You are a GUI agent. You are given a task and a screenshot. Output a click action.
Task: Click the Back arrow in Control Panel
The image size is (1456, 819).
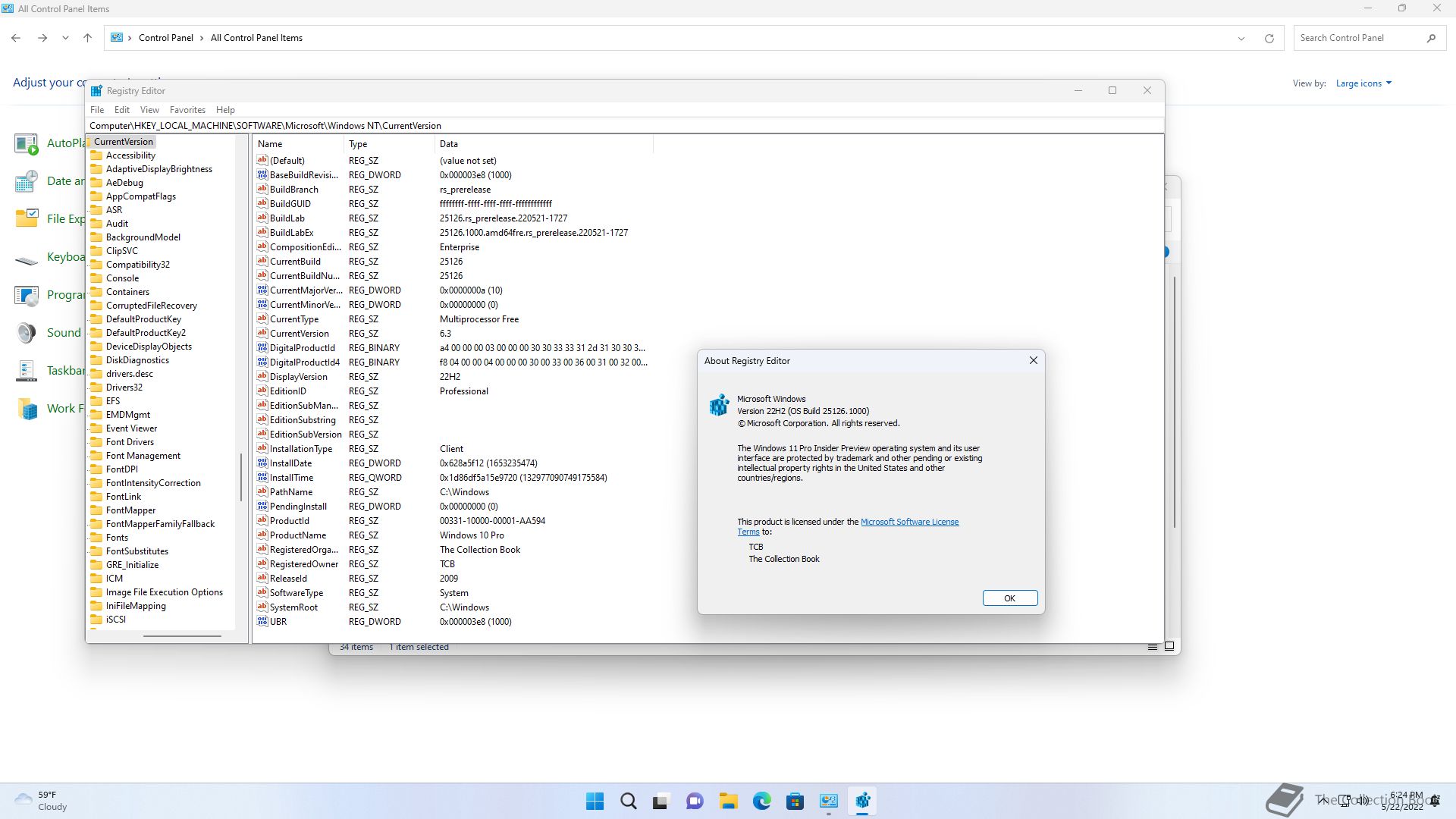[16, 38]
